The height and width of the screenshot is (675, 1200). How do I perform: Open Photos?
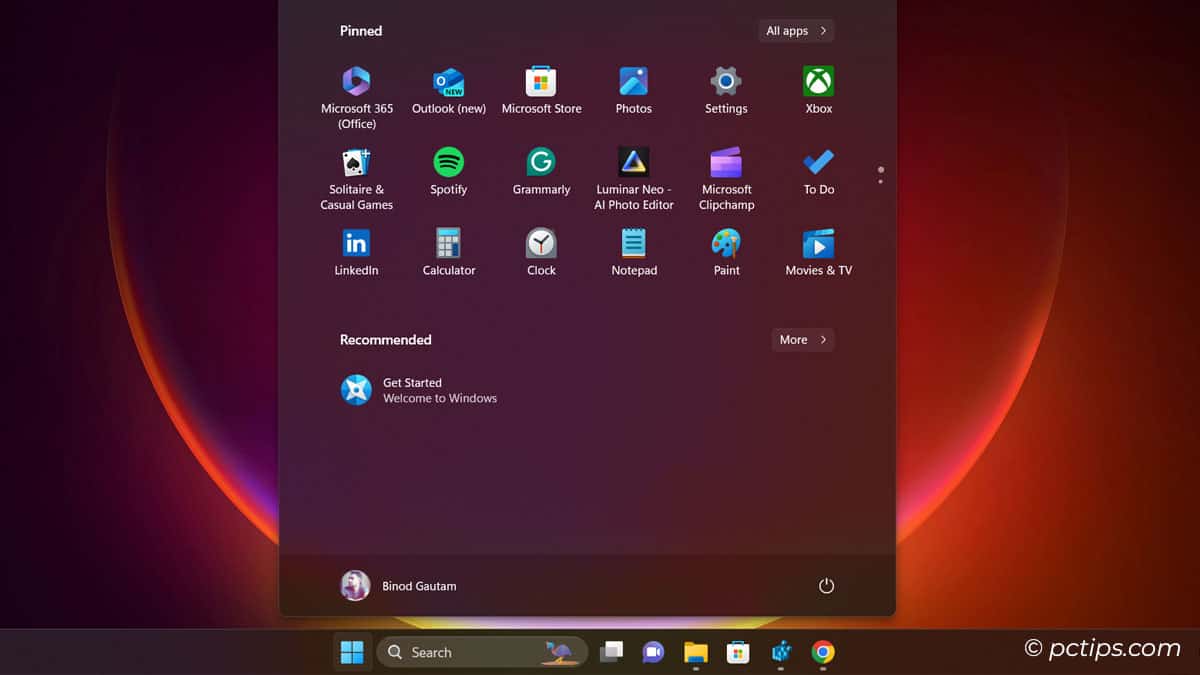[x=633, y=82]
